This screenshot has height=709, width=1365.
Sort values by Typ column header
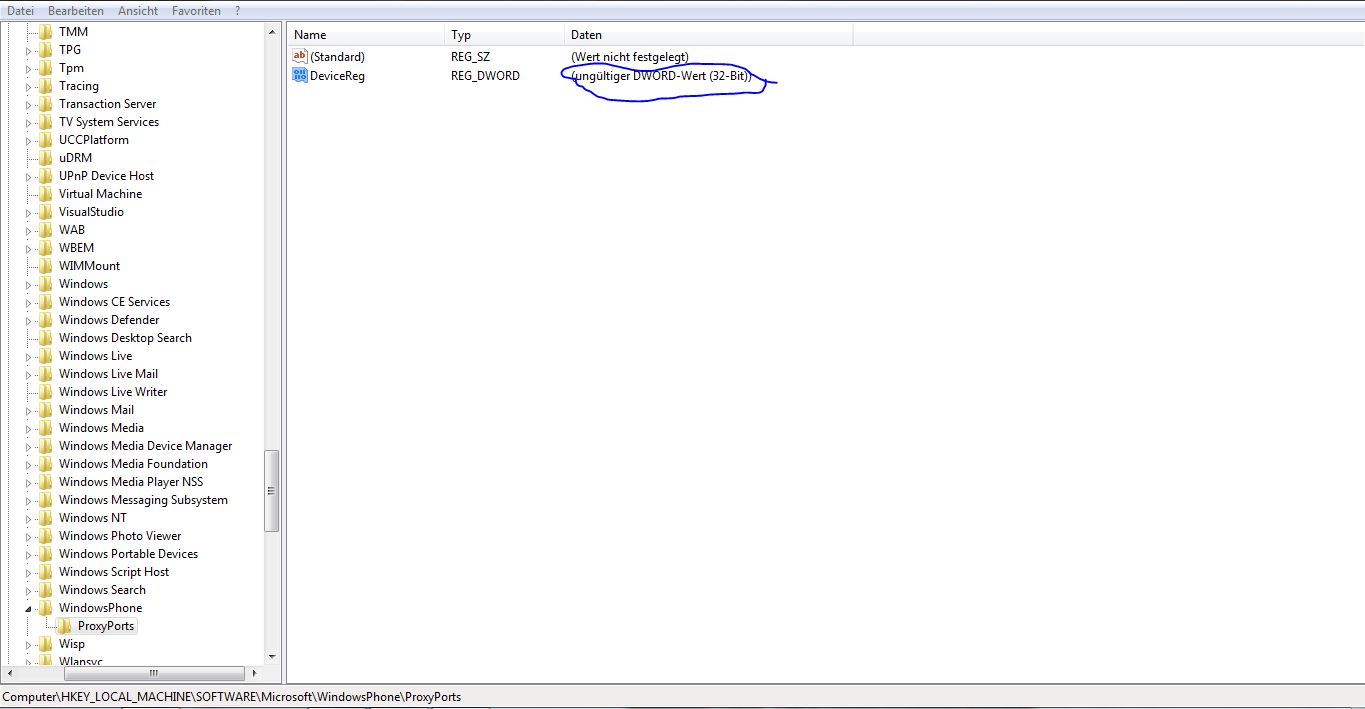[x=504, y=35]
